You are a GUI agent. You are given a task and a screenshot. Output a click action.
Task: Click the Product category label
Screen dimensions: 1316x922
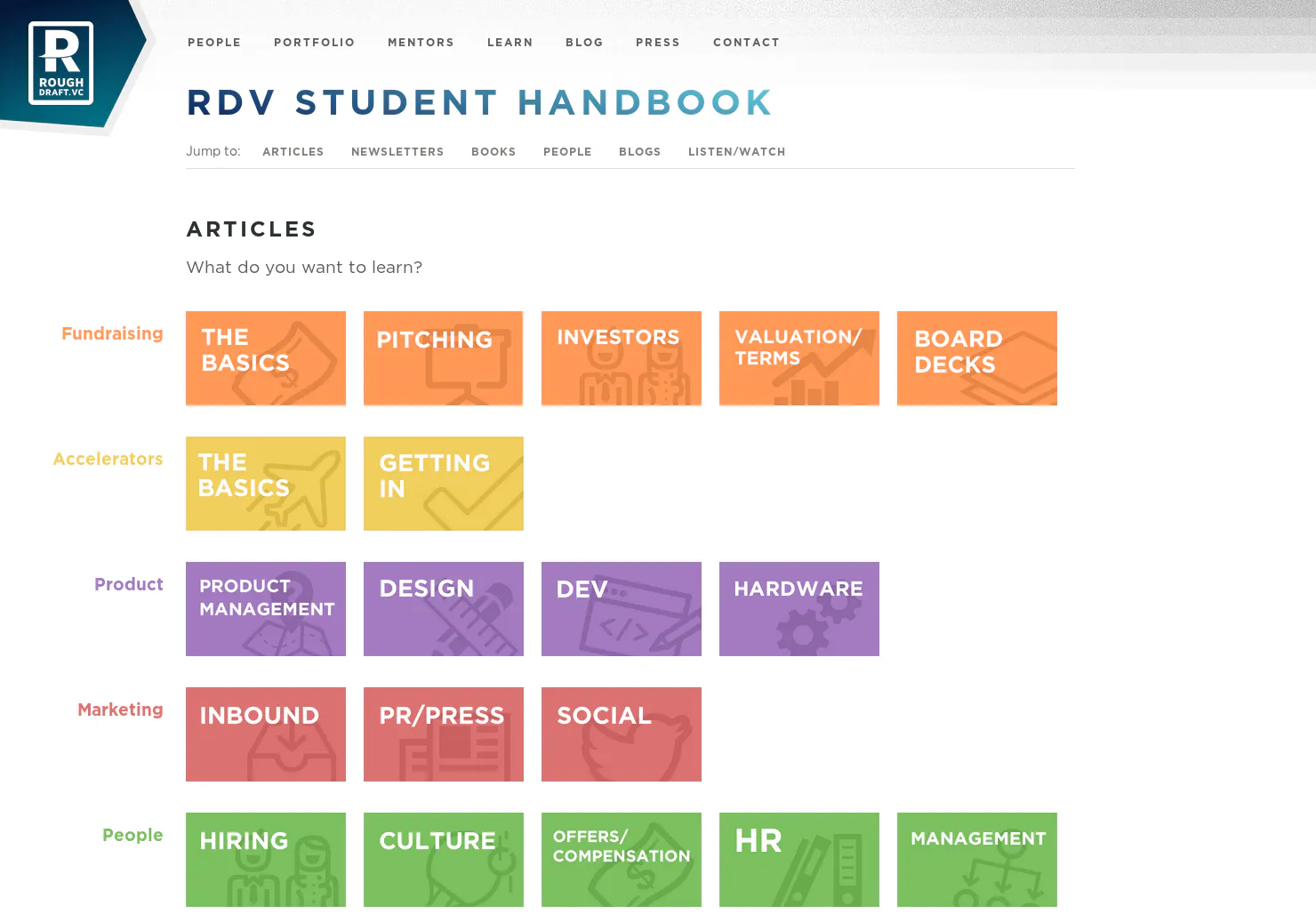[129, 585]
